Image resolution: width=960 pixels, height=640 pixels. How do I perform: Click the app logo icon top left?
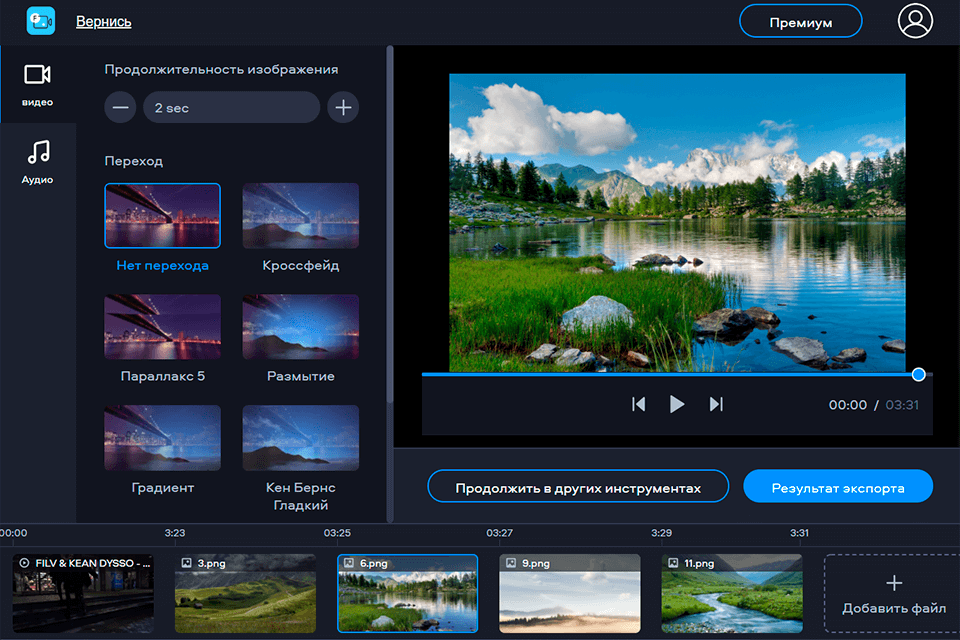point(40,20)
